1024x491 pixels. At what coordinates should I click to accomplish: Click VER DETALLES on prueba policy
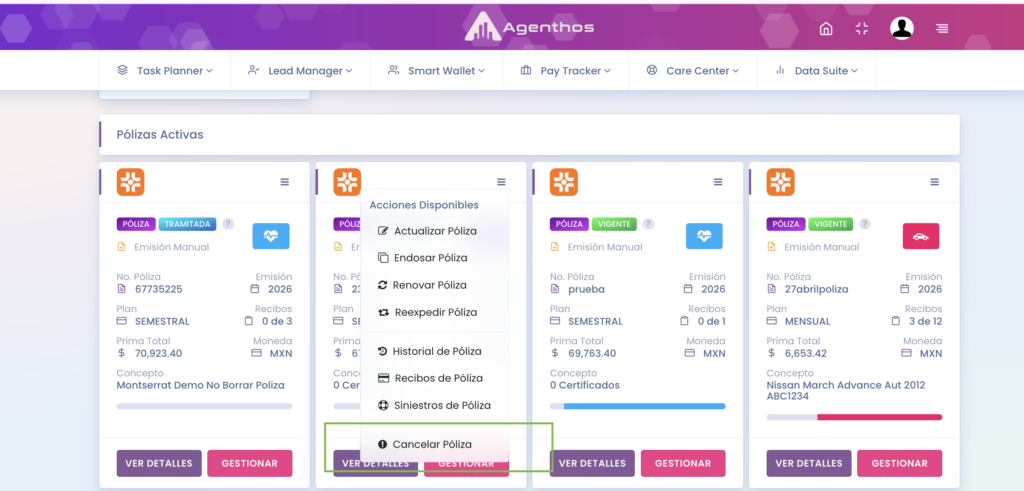[x=592, y=464]
